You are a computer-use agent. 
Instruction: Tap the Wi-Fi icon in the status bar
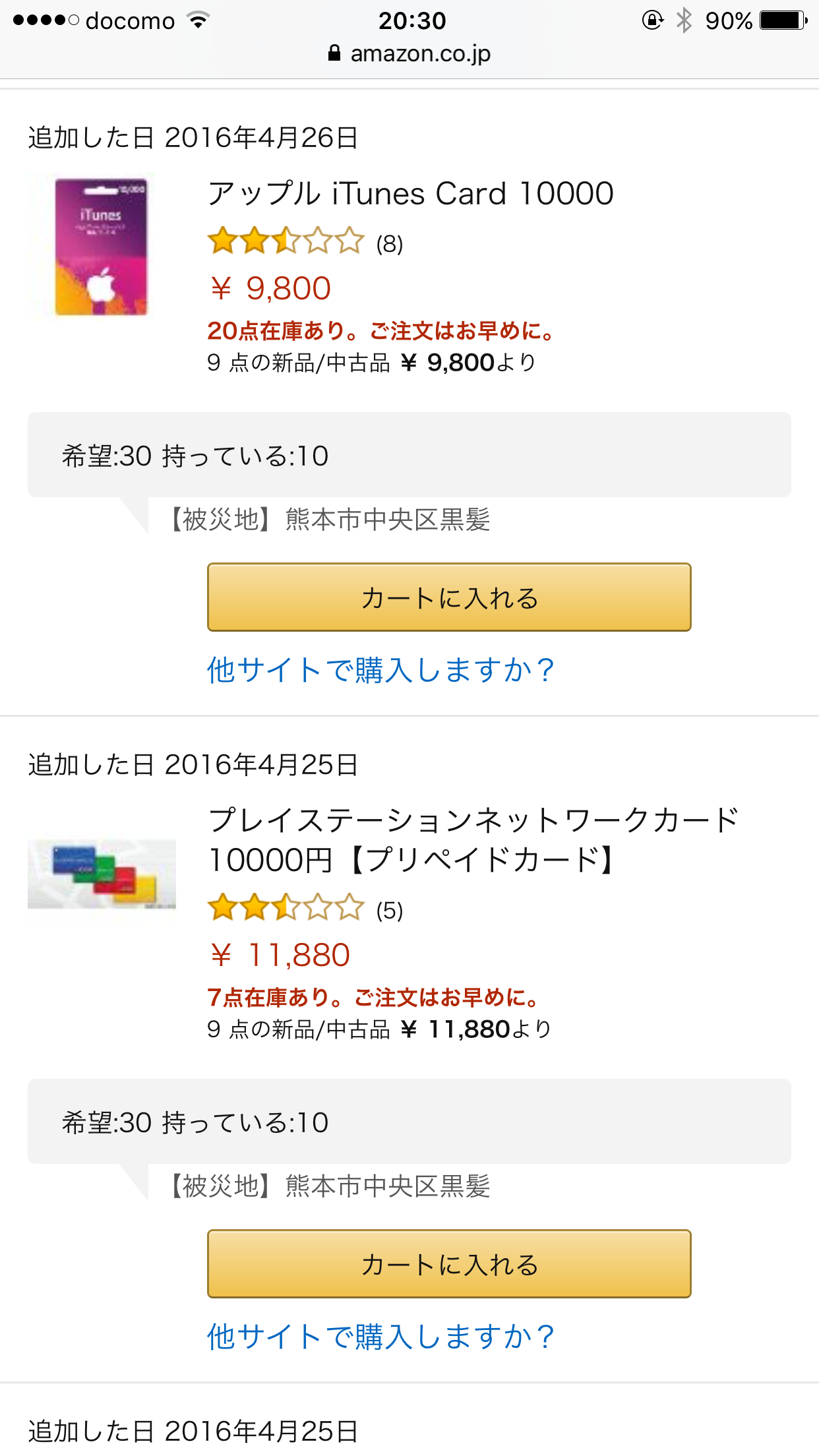(198, 20)
